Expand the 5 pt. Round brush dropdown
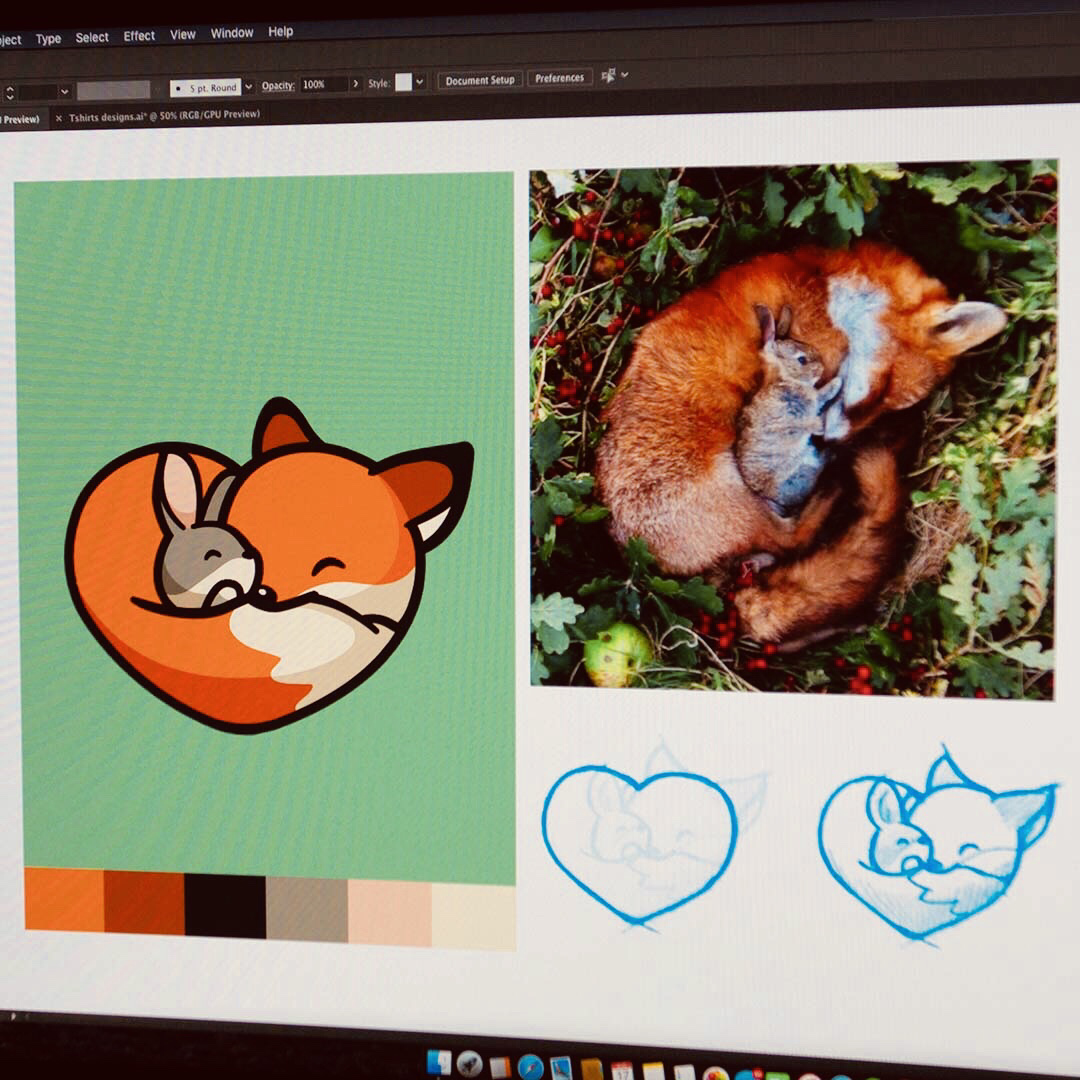This screenshot has height=1080, width=1080. 249,86
